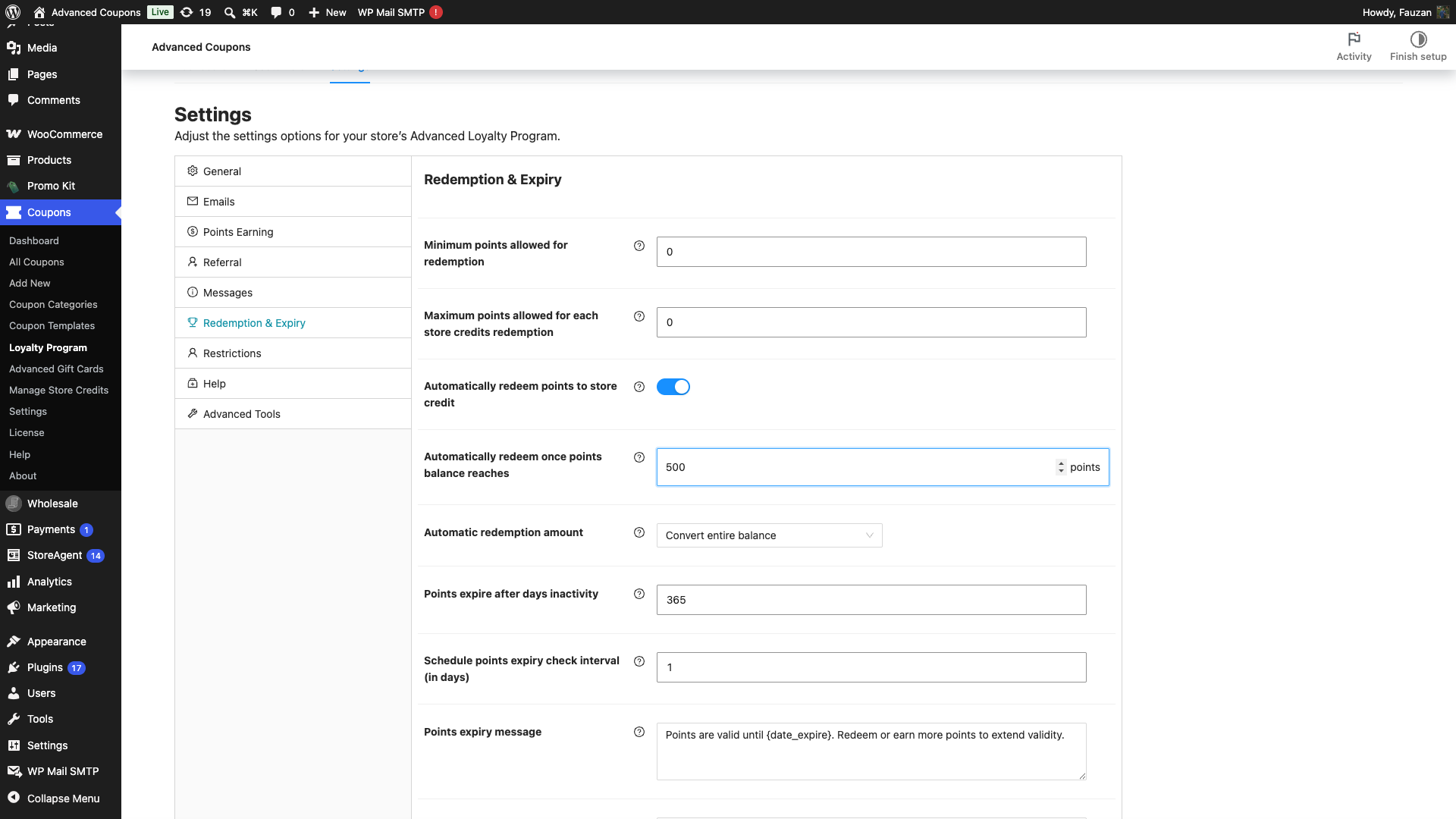This screenshot has width=1456, height=819.
Task: Click the Points expiry message textarea
Action: tap(871, 752)
